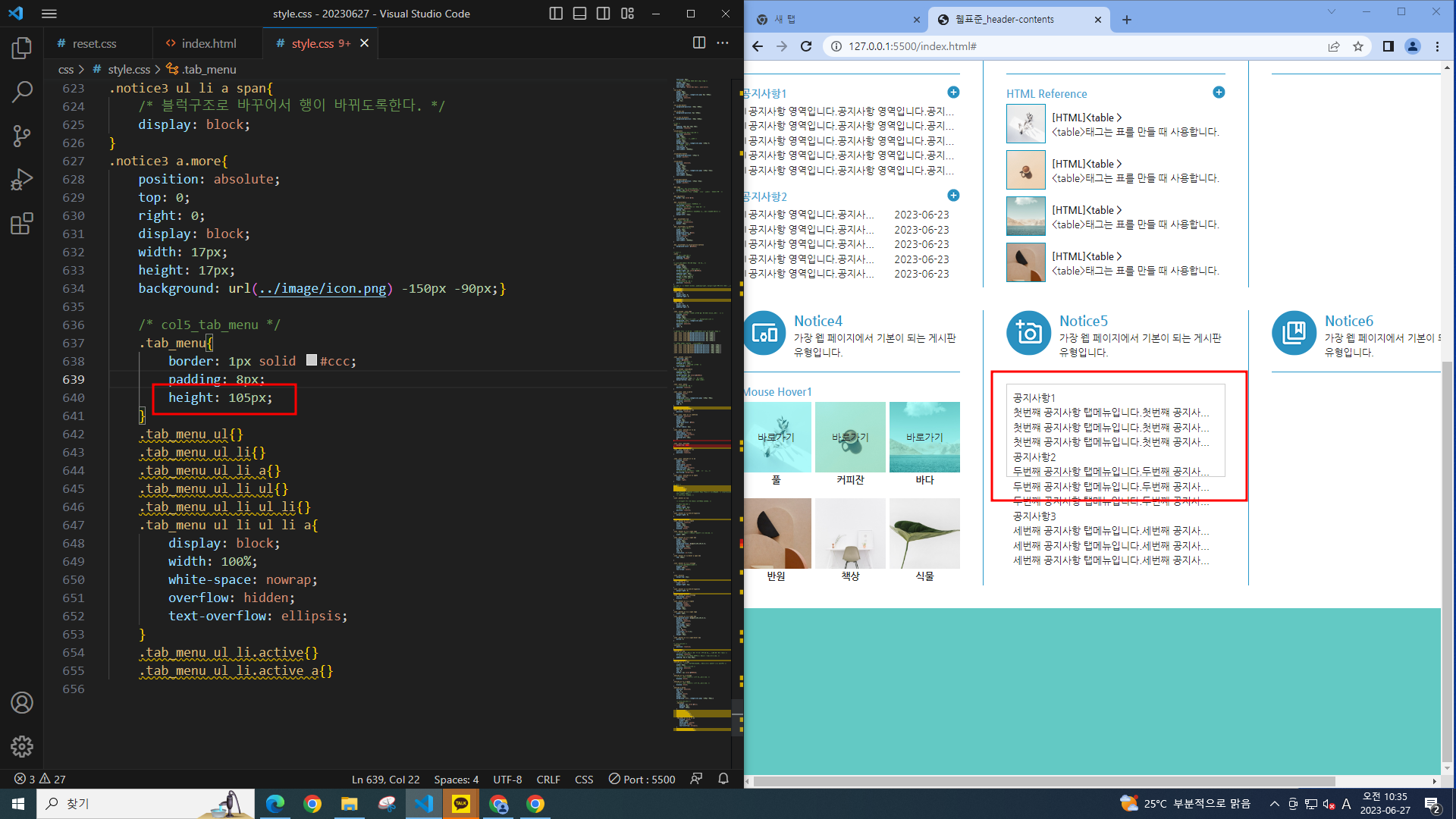Image resolution: width=1456 pixels, height=819 pixels.
Task: Click the Split Editor Right icon
Action: pos(699,43)
